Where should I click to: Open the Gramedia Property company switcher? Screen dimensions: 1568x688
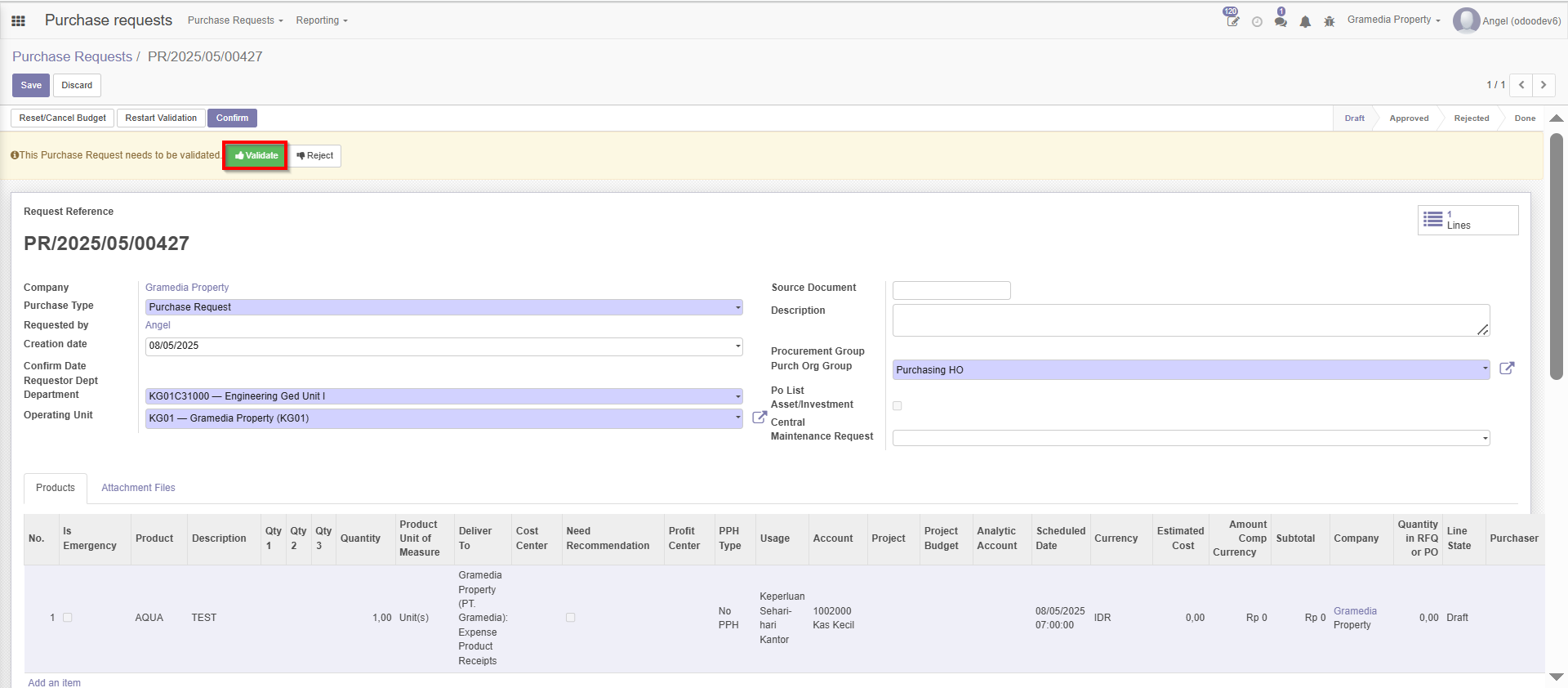[1393, 20]
